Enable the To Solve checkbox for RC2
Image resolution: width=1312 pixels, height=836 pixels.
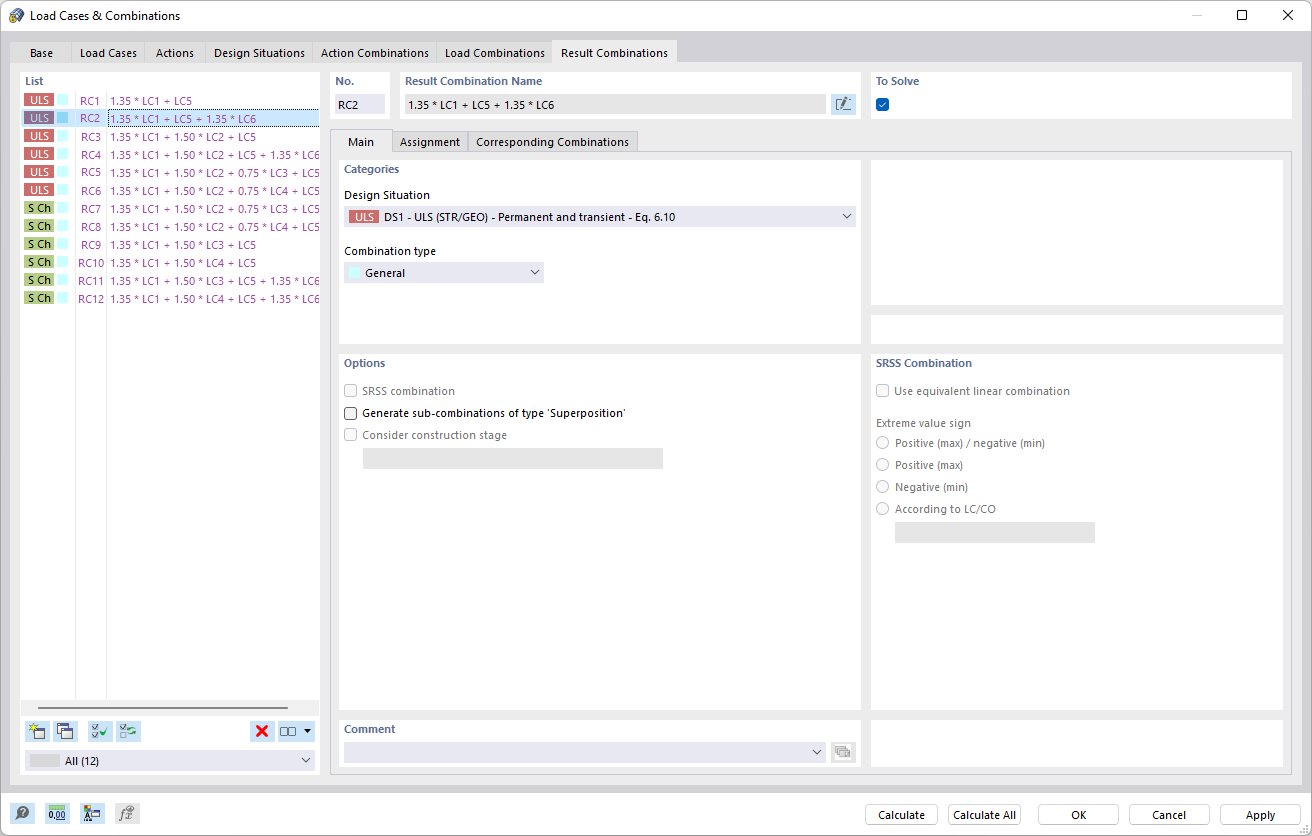point(882,103)
